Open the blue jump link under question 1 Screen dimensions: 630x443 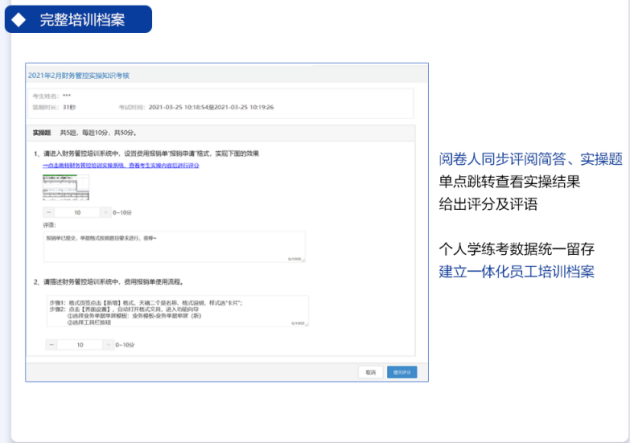[x=121, y=165]
